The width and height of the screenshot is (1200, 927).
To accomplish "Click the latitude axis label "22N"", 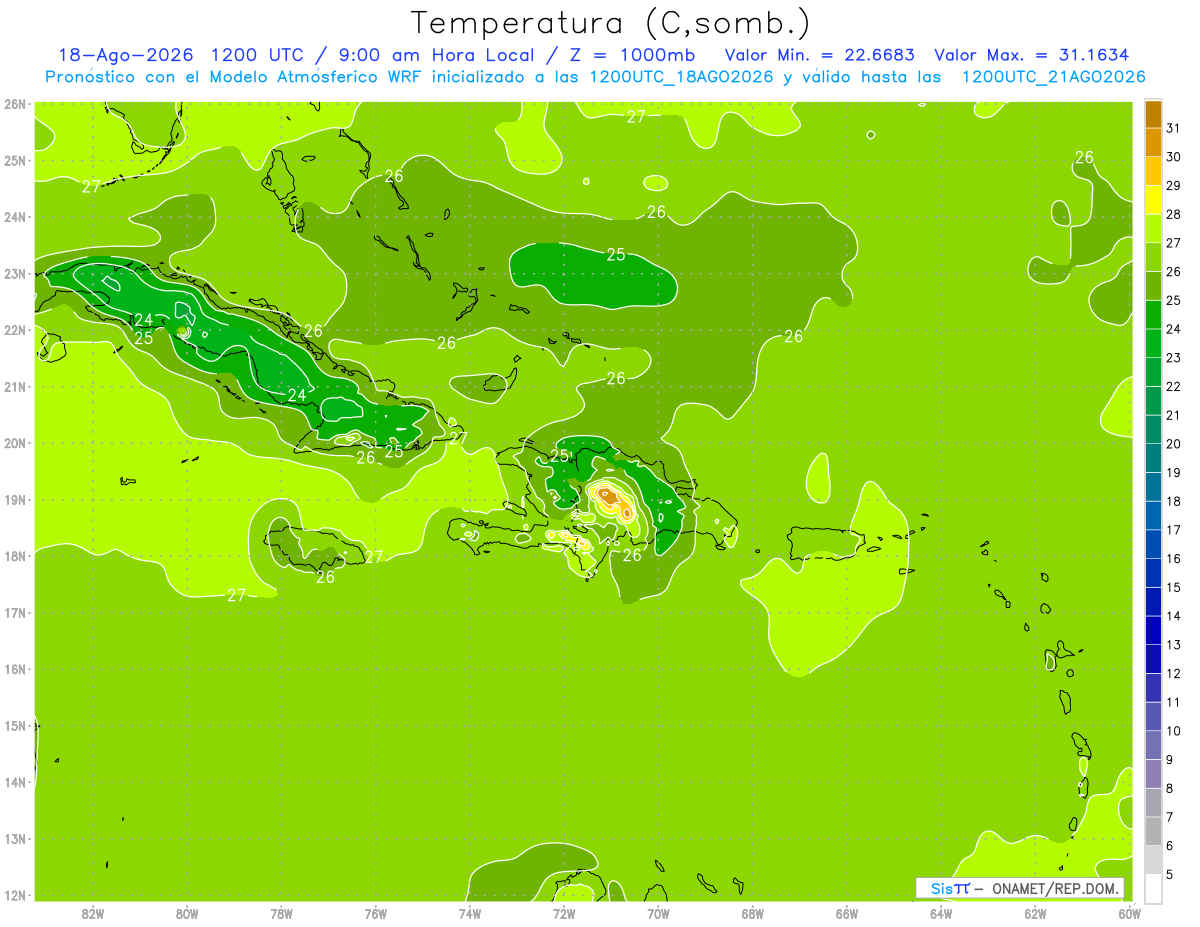I will pyautogui.click(x=15, y=330).
